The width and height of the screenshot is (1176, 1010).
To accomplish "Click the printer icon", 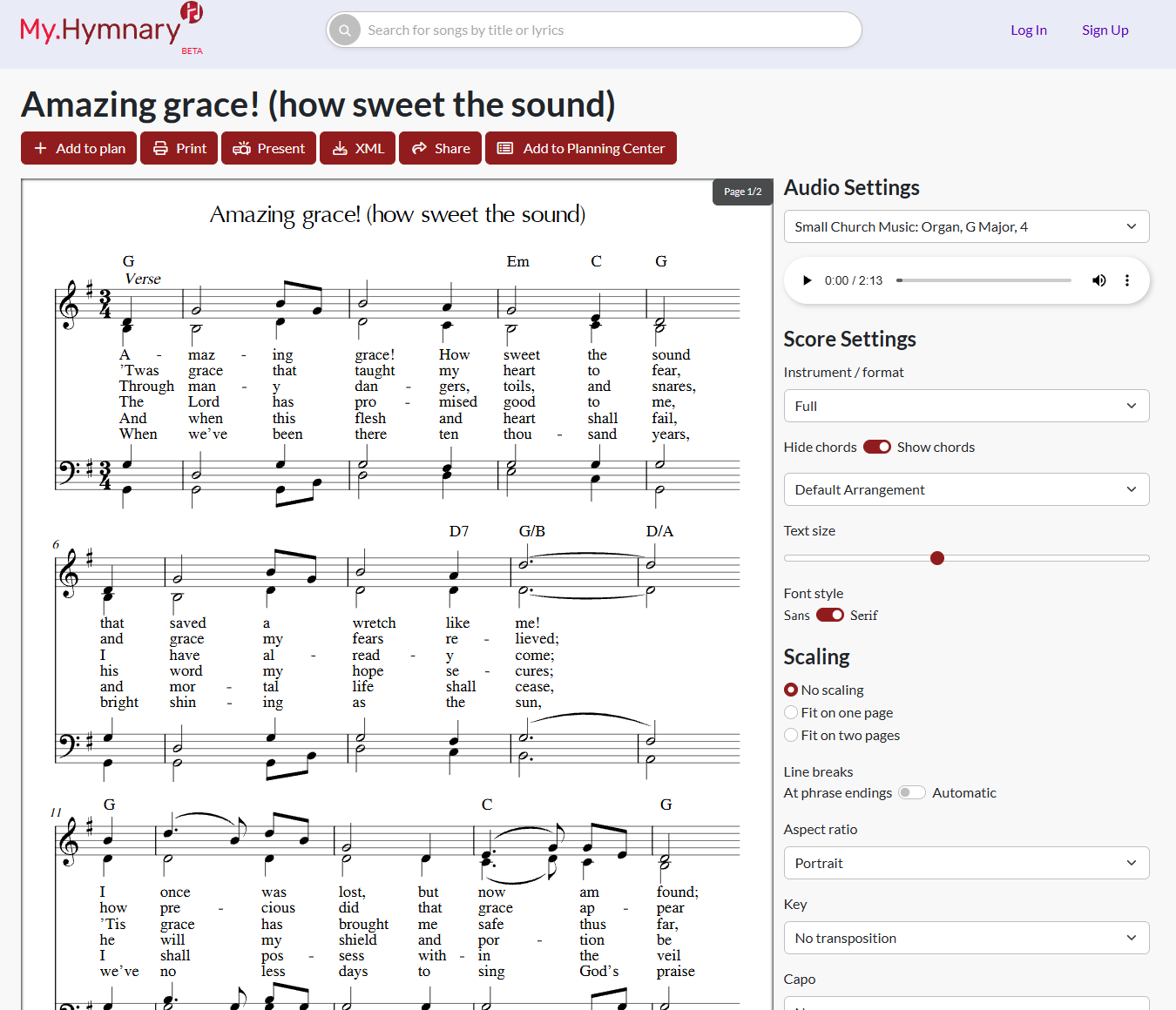I will 160,148.
